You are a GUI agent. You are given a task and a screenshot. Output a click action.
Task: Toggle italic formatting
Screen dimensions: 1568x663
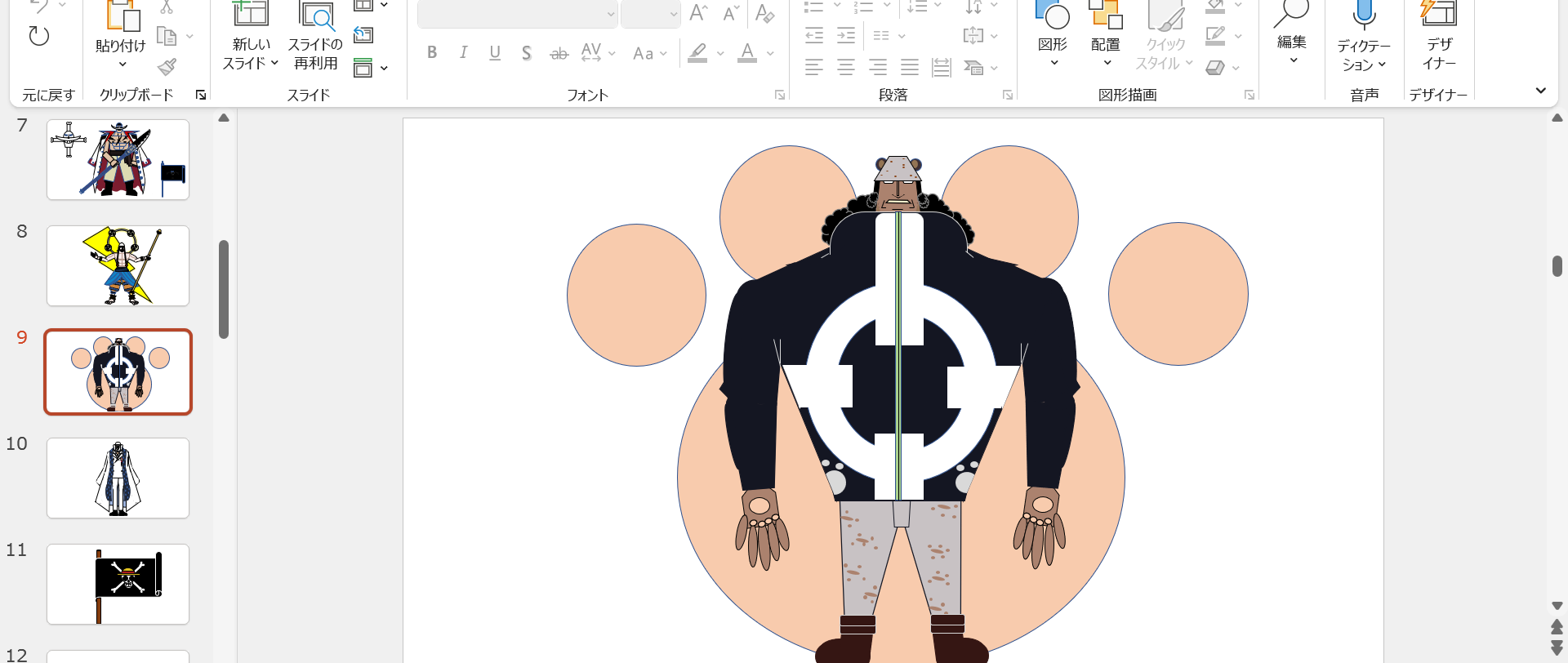click(x=463, y=53)
